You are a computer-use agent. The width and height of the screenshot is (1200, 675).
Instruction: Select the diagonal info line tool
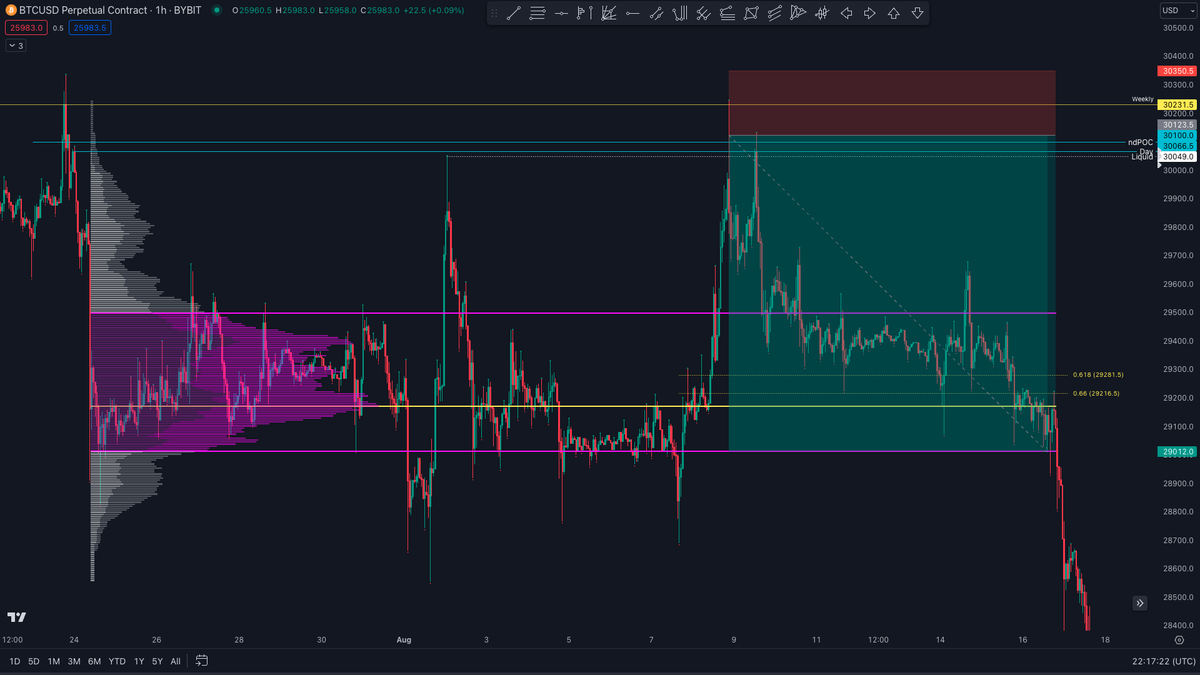tap(655, 14)
